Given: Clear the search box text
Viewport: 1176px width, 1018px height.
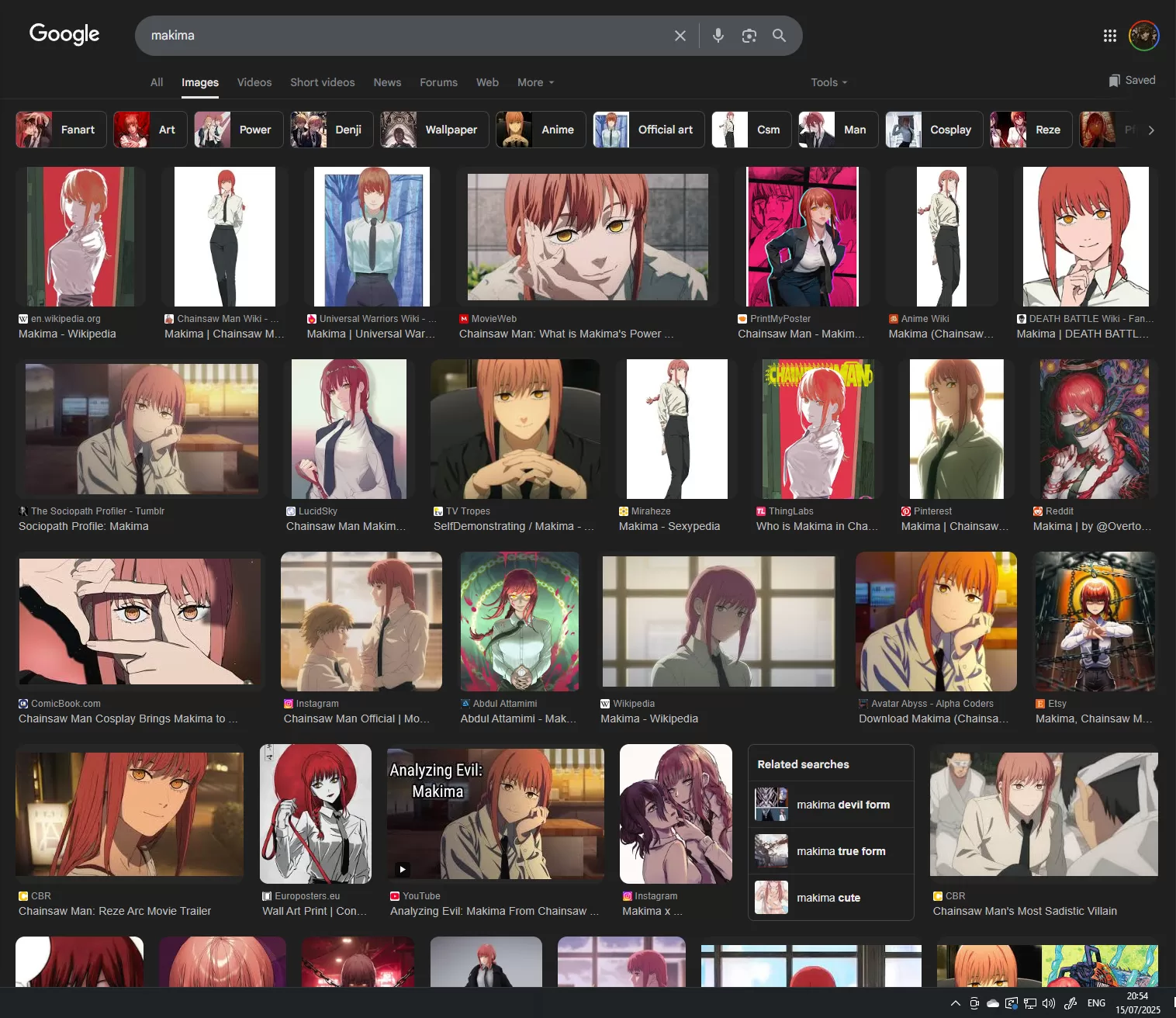Looking at the screenshot, I should (680, 36).
